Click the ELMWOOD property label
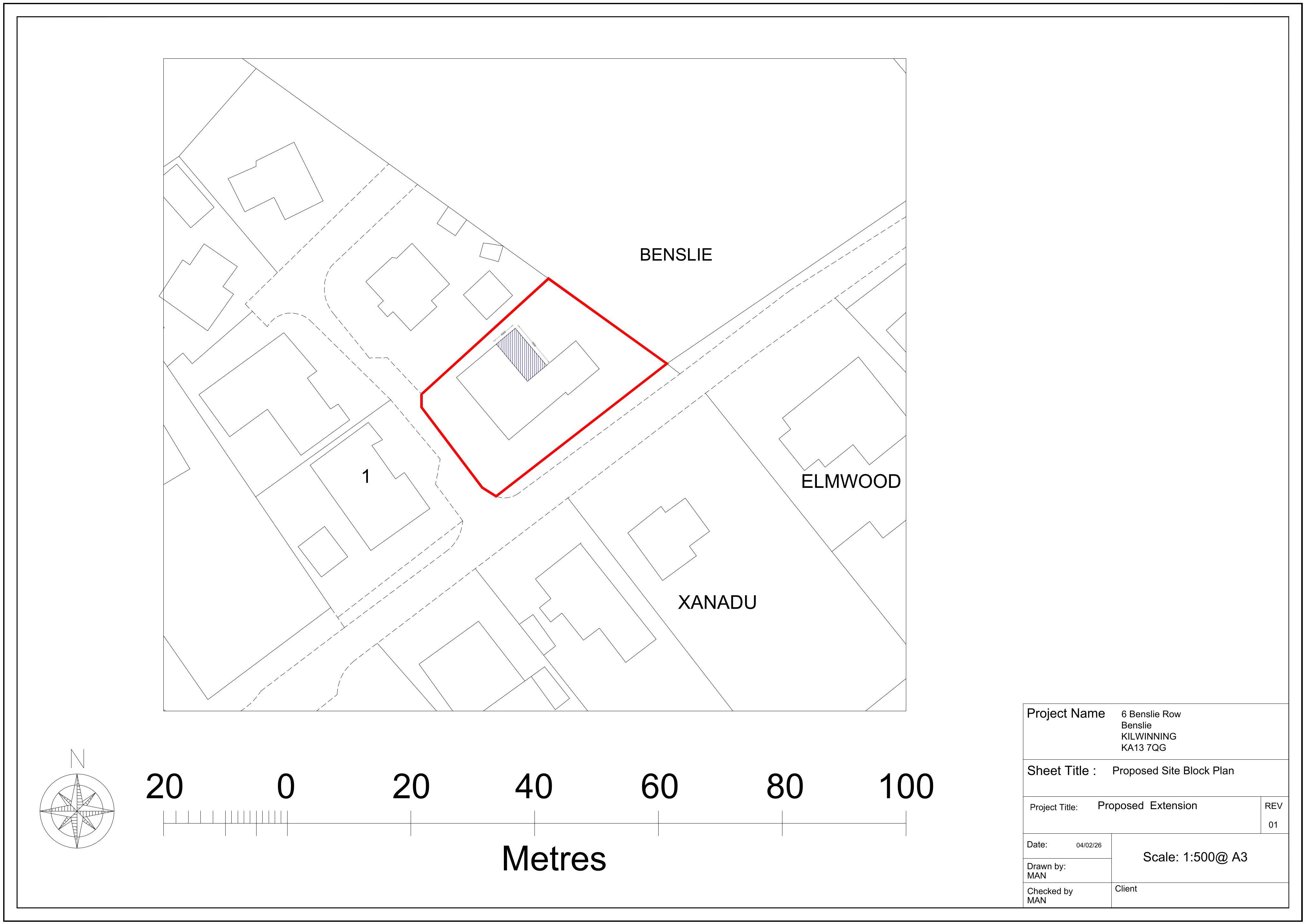Image resolution: width=1307 pixels, height=924 pixels. point(850,481)
